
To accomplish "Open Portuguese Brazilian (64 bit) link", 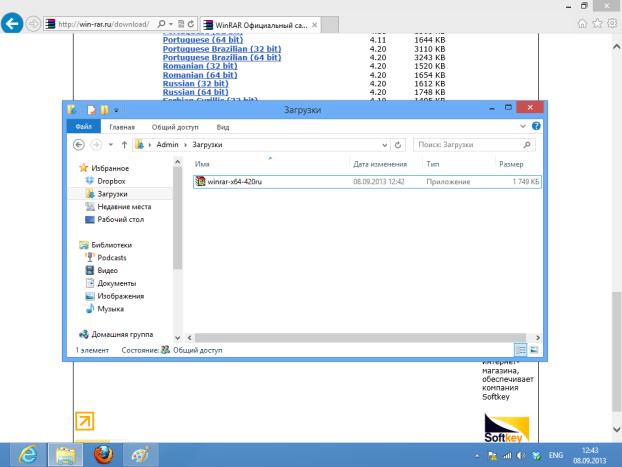I will 222,58.
